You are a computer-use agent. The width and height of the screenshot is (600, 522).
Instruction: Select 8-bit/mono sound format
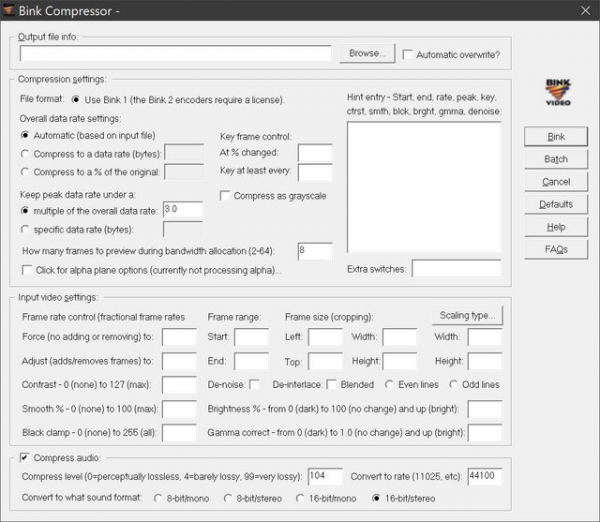(x=158, y=498)
